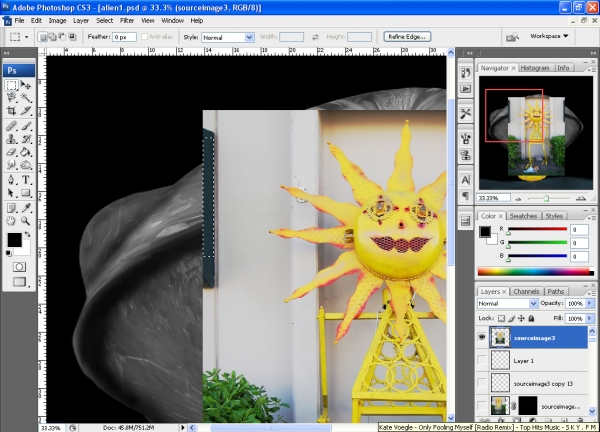The image size is (600, 432).
Task: Open the Actions panel icon
Action: tap(465, 89)
